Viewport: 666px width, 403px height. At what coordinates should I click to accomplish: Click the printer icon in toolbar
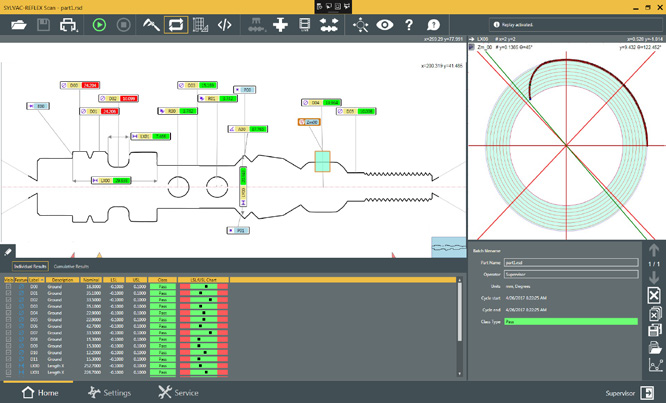pos(68,24)
